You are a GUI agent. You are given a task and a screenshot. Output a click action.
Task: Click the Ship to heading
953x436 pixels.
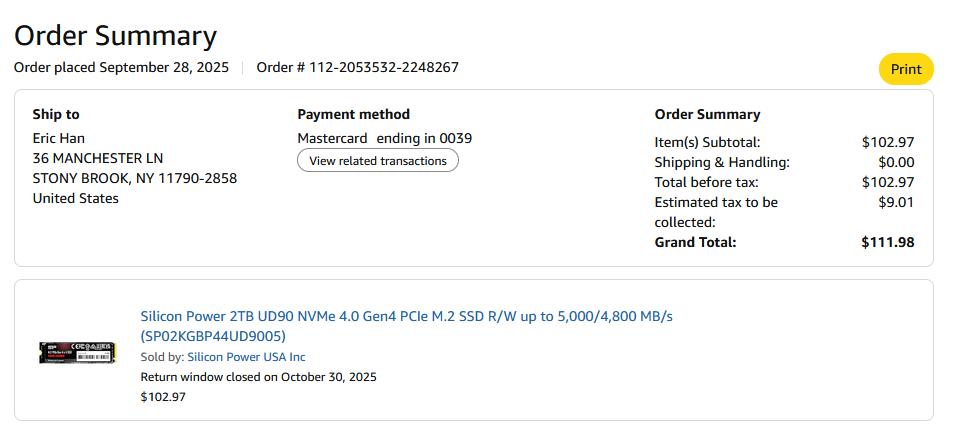pyautogui.click(x=56, y=114)
